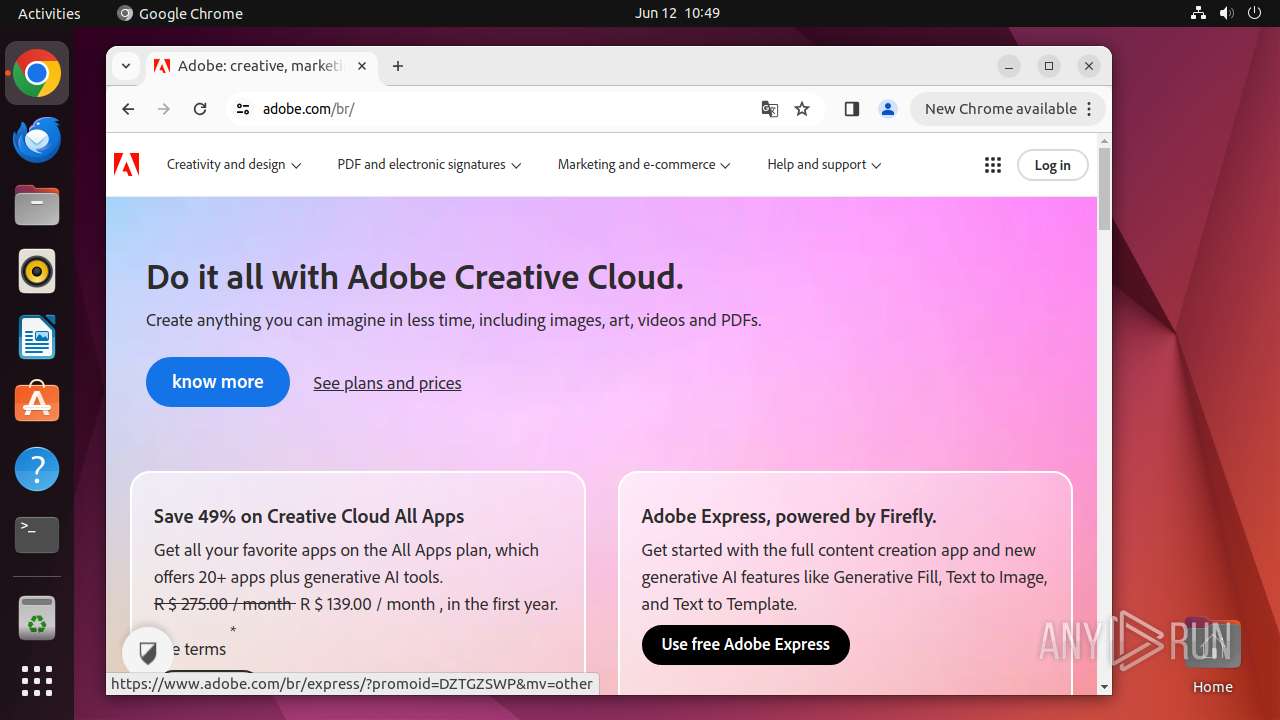
Task: Click the scrollbar down arrow
Action: tap(1104, 687)
